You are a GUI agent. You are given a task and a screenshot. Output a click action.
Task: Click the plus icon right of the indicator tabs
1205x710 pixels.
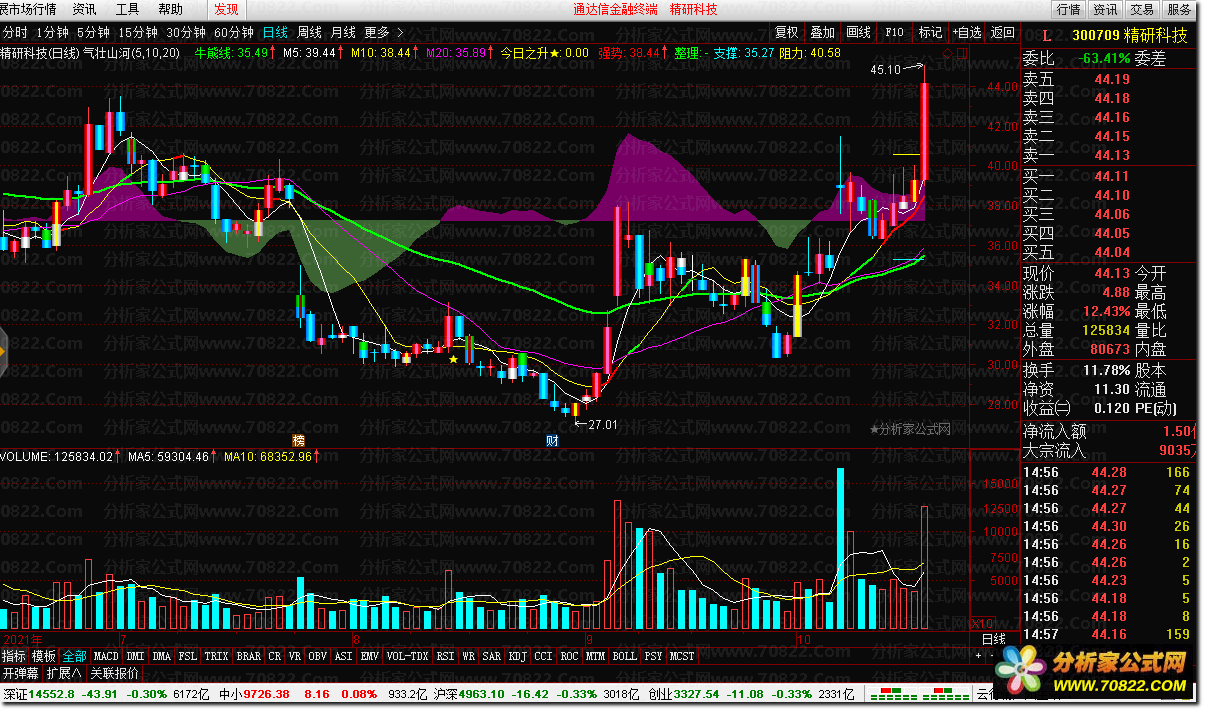979,656
